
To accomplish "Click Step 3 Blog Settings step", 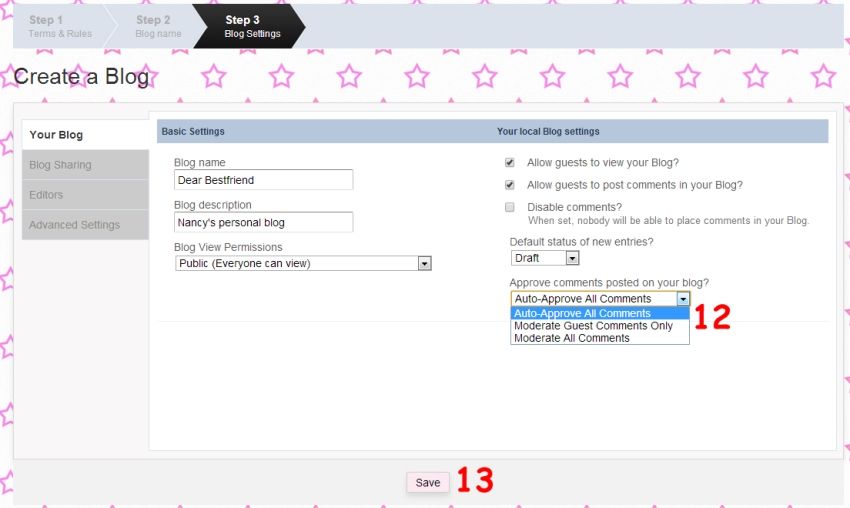I will 252,26.
